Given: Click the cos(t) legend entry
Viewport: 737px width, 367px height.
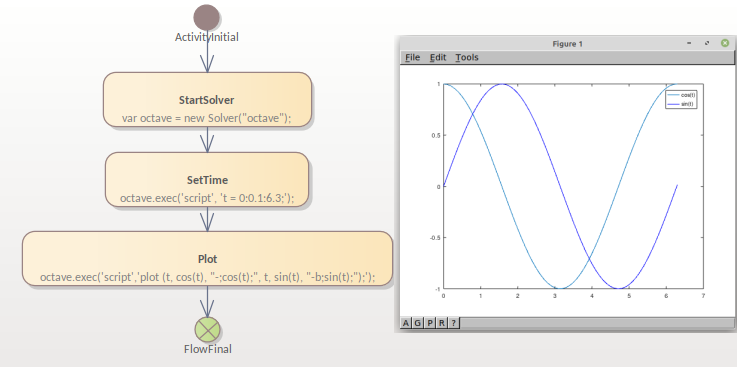Looking at the screenshot, I should click(682, 95).
